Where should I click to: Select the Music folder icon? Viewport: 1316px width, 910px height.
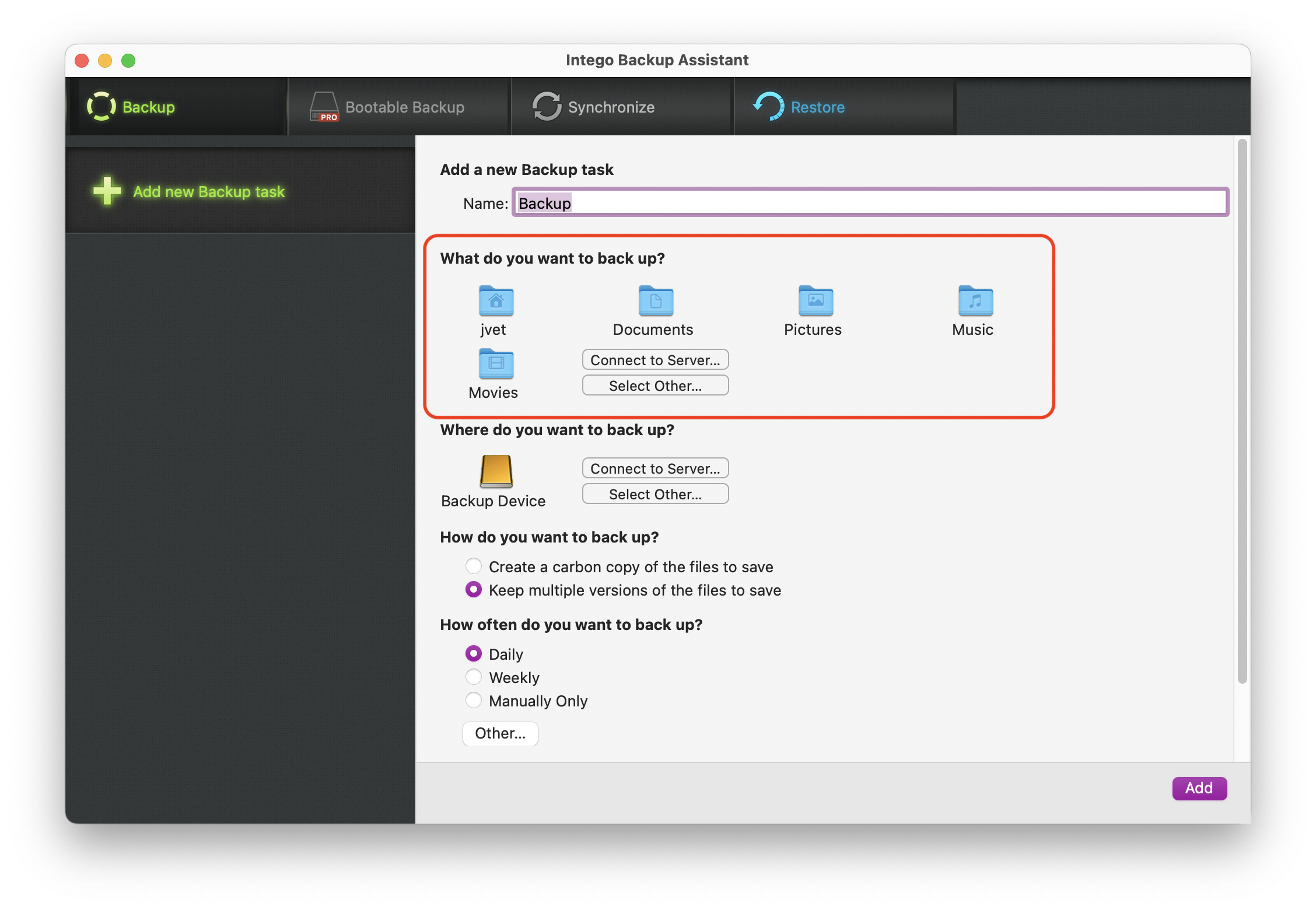click(x=975, y=301)
